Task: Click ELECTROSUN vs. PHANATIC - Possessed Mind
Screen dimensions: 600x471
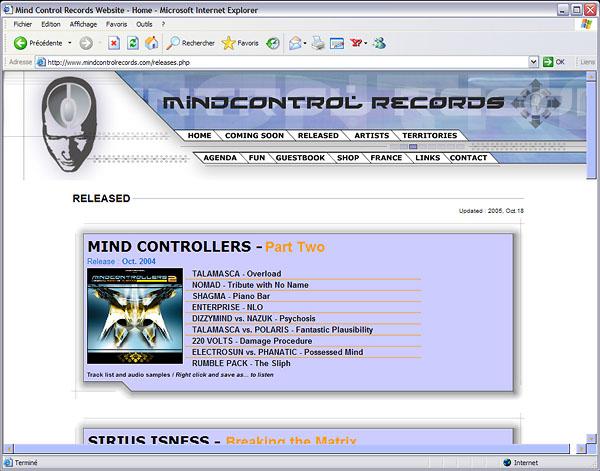Action: point(277,352)
